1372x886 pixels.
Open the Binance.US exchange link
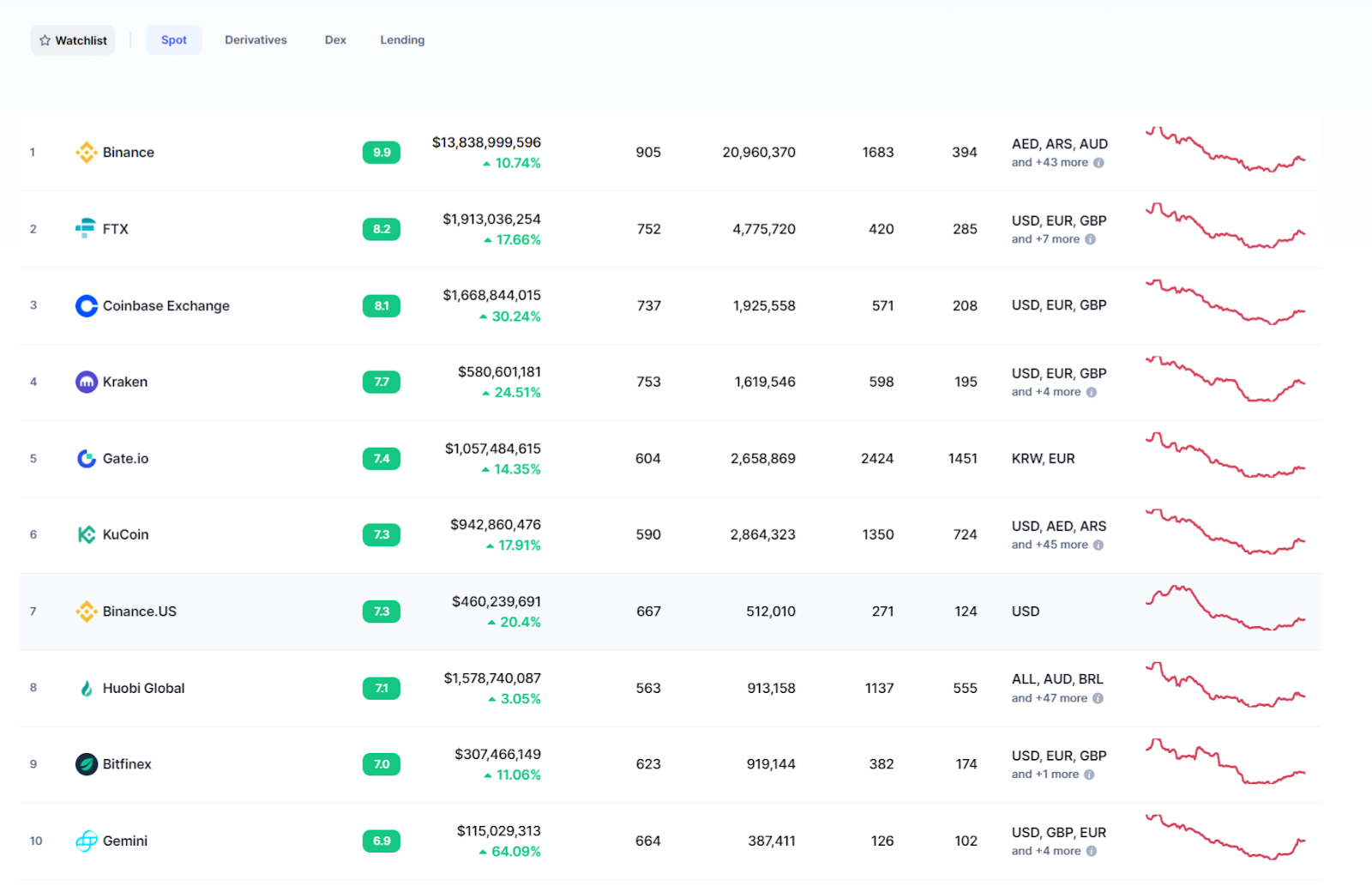click(x=140, y=612)
